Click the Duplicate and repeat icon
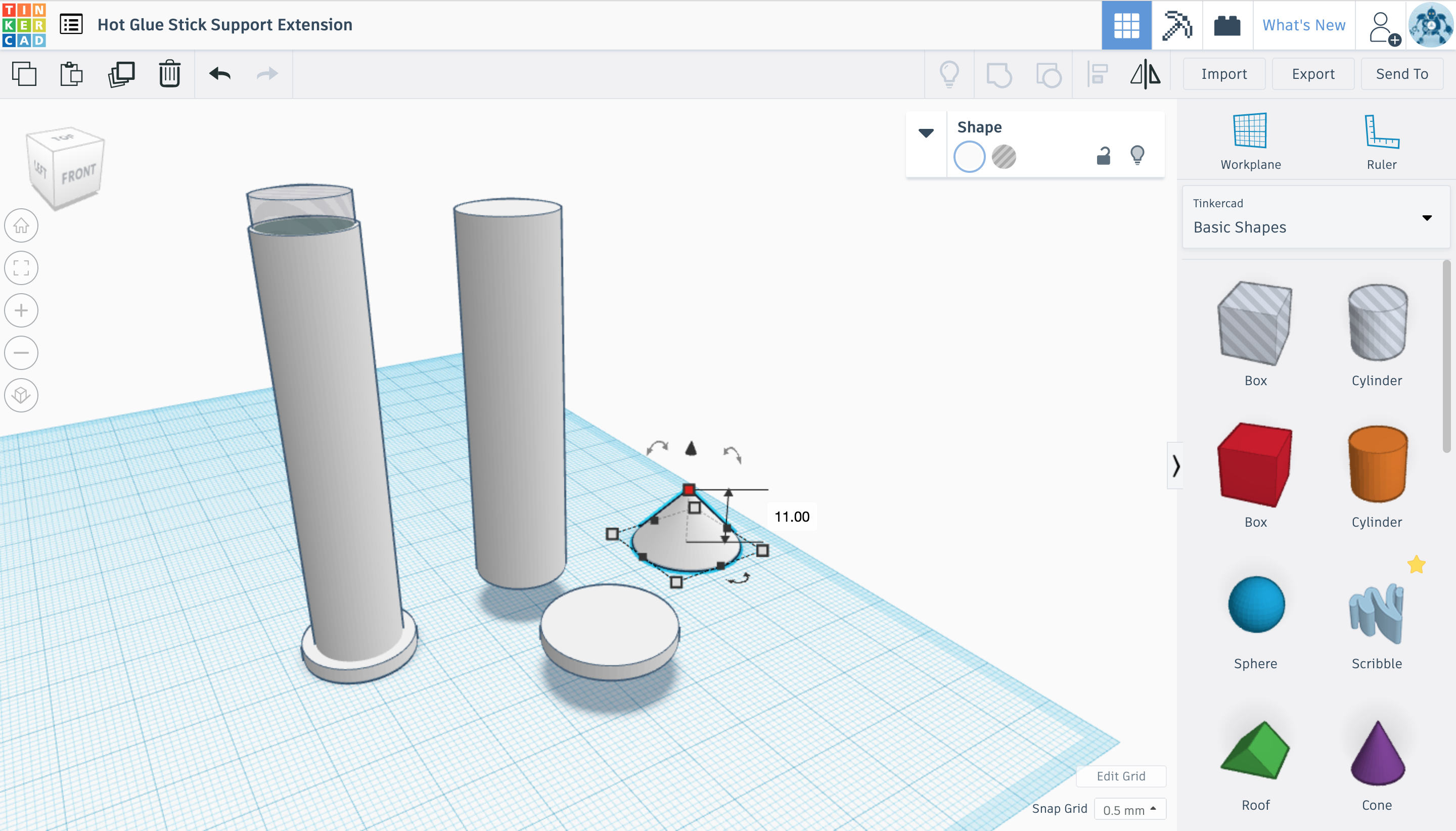Viewport: 1456px width, 831px height. click(x=121, y=74)
